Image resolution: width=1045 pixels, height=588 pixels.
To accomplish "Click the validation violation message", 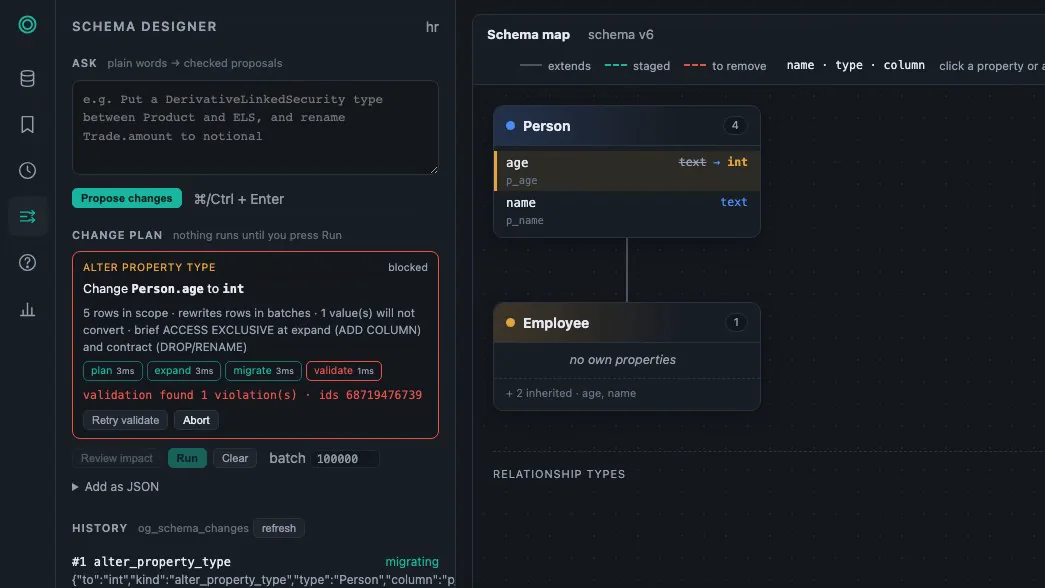I will [x=253, y=395].
